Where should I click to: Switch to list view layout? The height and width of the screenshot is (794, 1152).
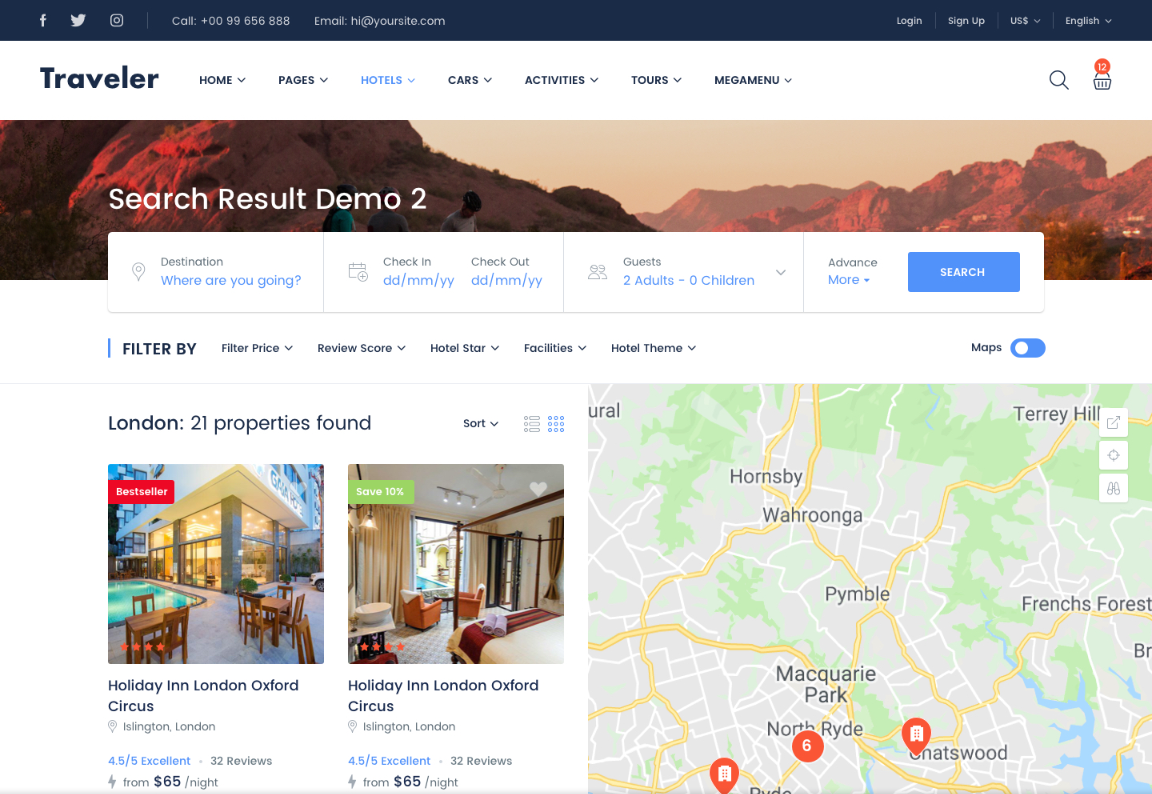coord(532,424)
